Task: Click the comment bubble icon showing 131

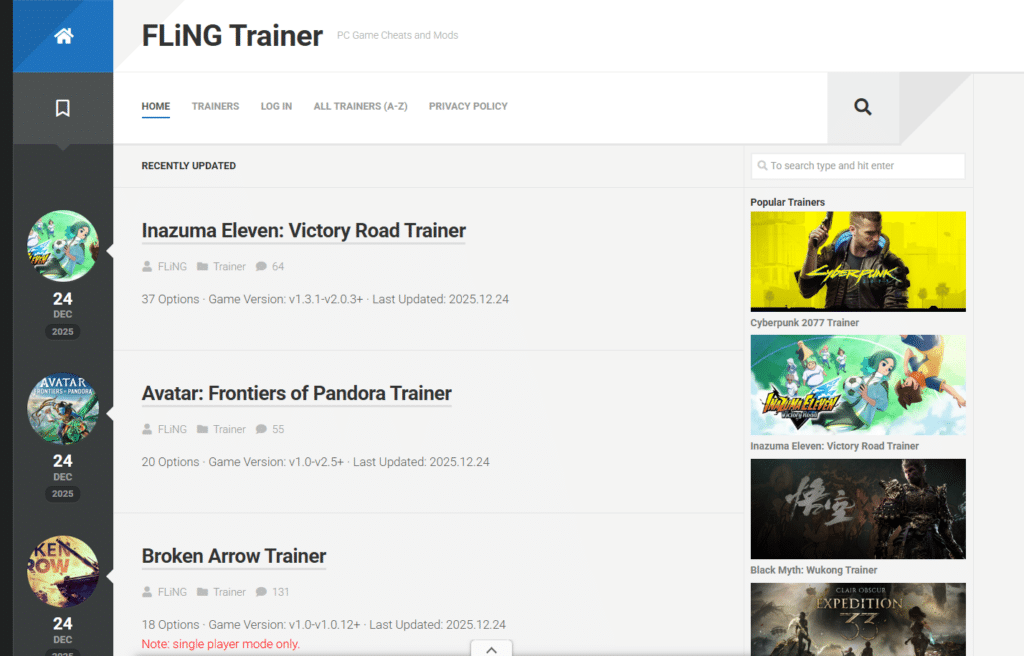Action: [261, 592]
